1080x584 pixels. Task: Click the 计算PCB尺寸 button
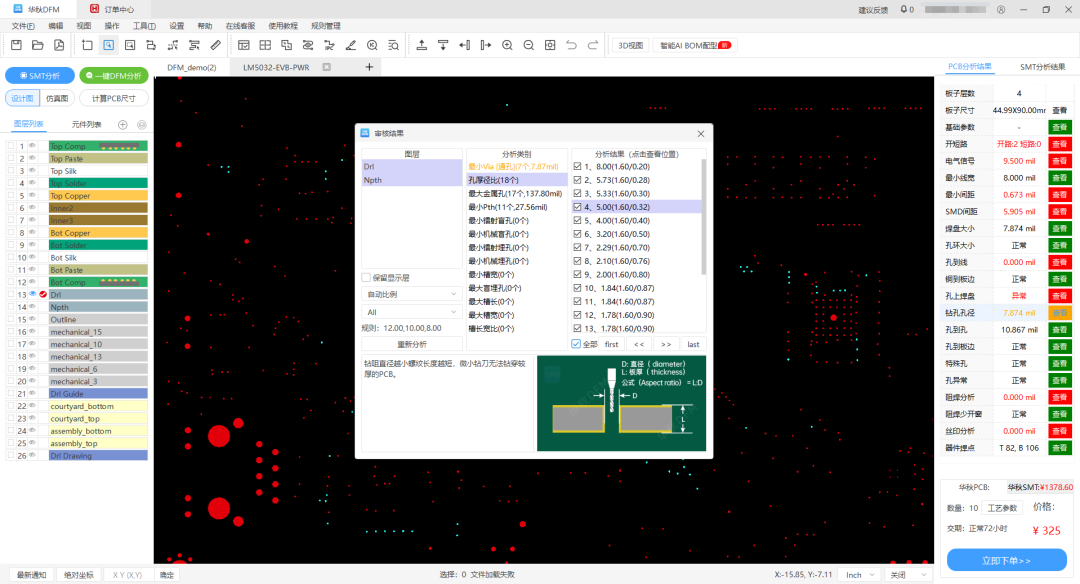(x=114, y=98)
